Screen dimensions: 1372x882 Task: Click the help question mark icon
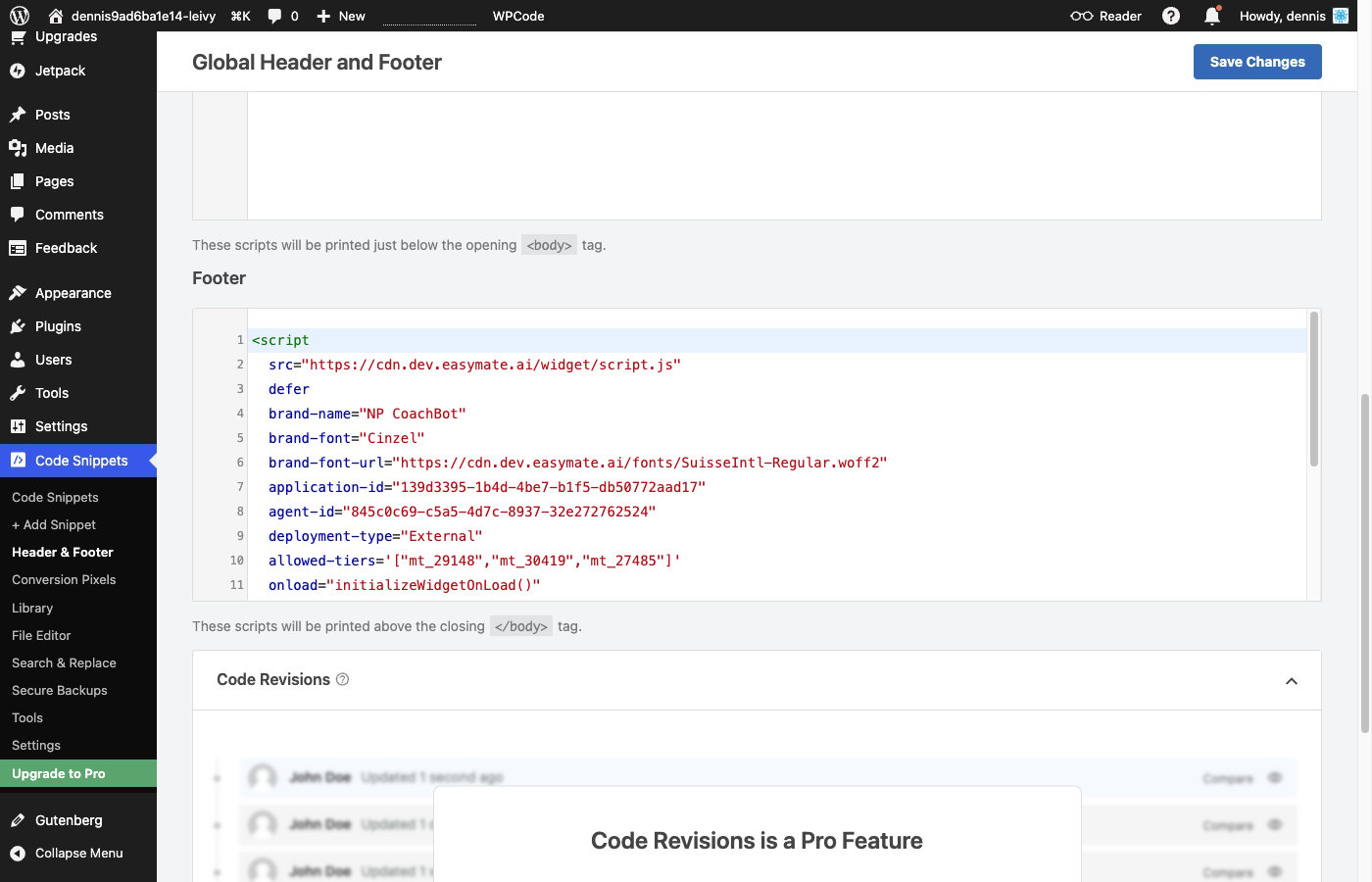1171,16
